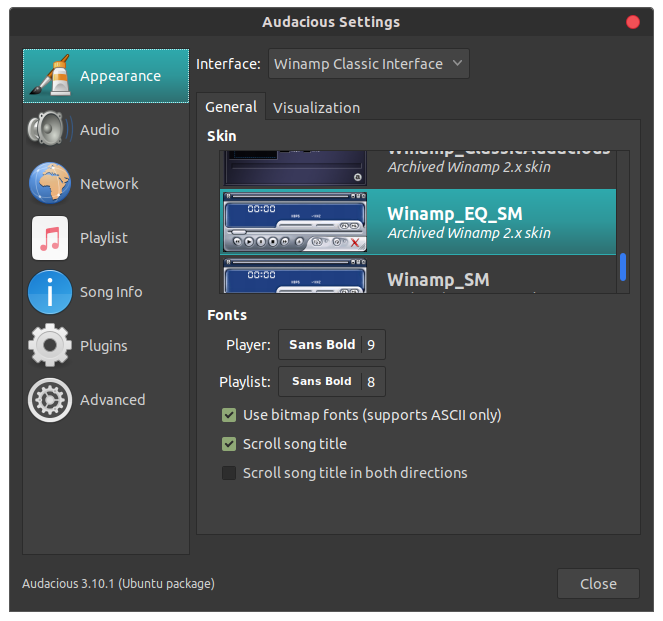
Task: Click the Winamp_EQ_SM skin name
Action: click(455, 214)
